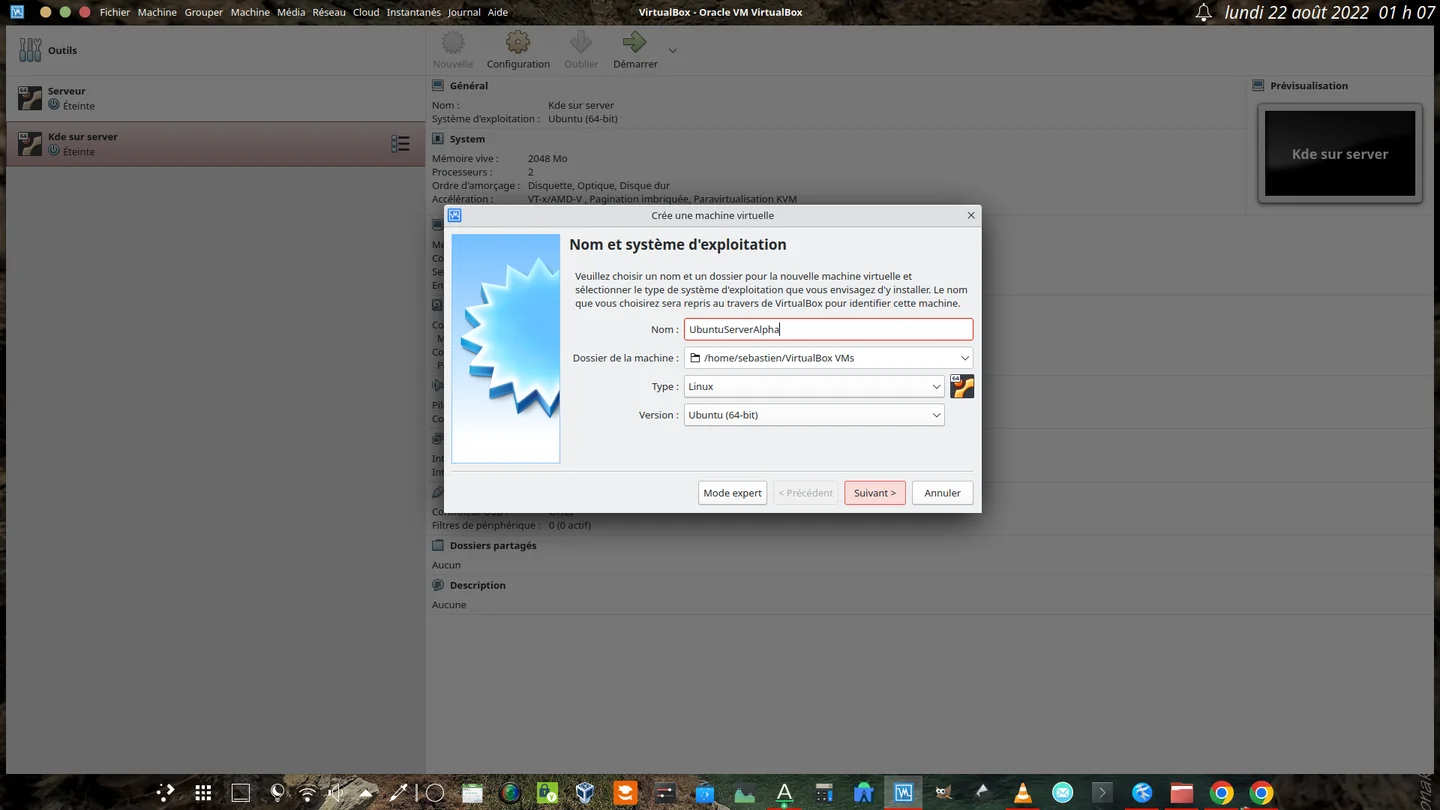Click the Configuration gear icon
The width and height of the screenshot is (1440, 810).
[x=518, y=42]
